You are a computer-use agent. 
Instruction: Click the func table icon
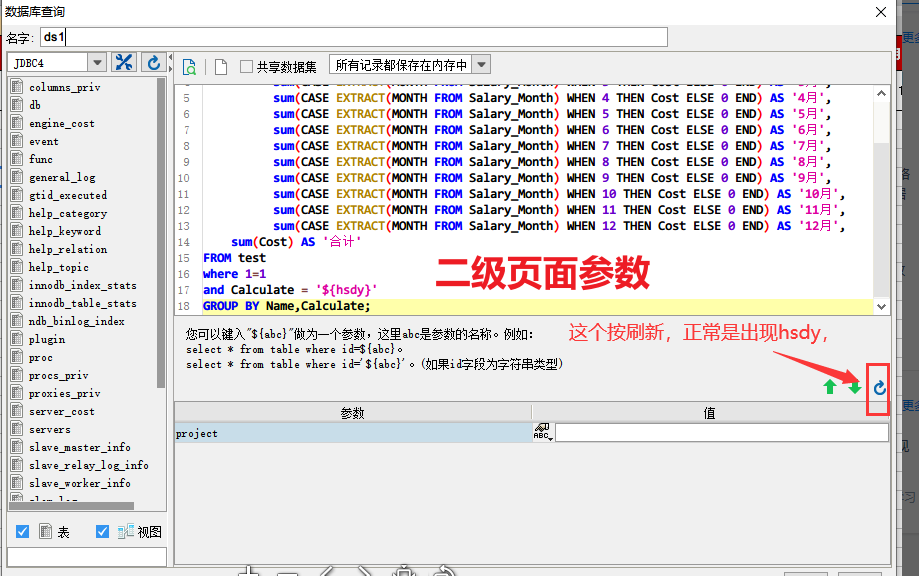click(x=18, y=159)
